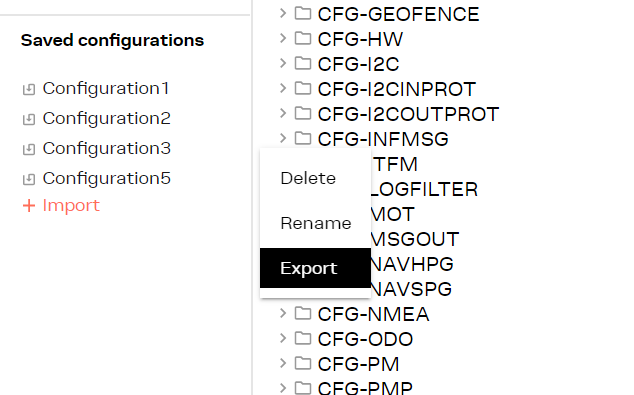Click the CFG-GEOFENCE folder icon
Viewport: 634px width, 395px height.
pyautogui.click(x=303, y=13)
